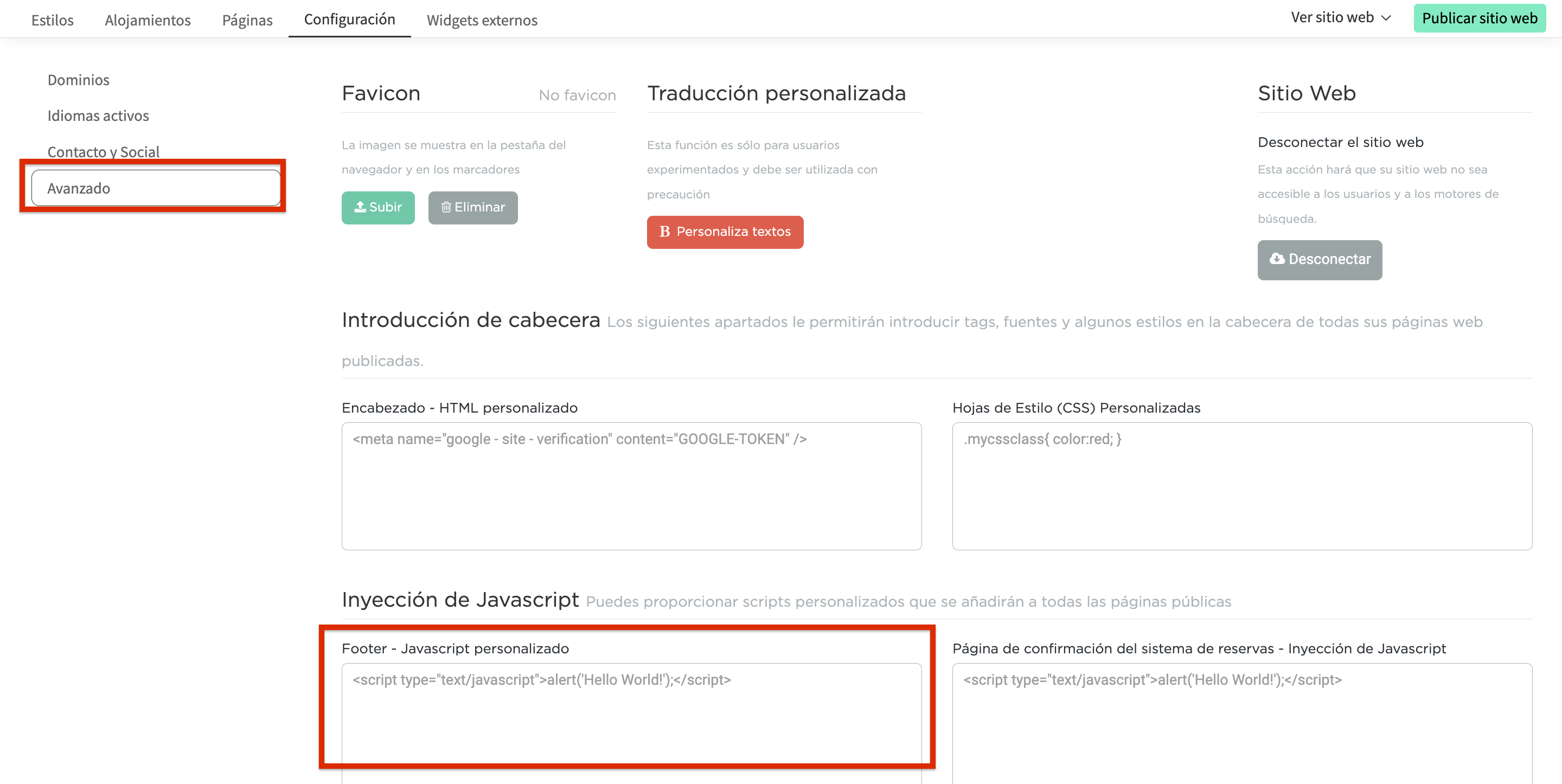Open Dominios in the sidebar
The height and width of the screenshot is (784, 1562).
(x=78, y=80)
